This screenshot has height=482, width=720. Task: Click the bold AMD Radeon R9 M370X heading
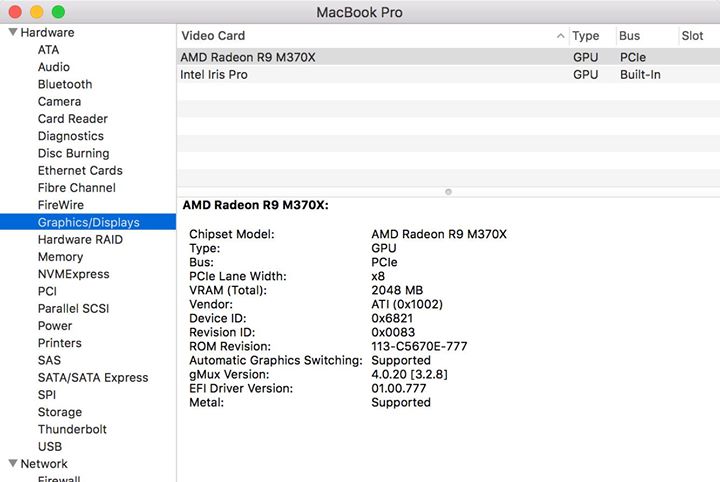[x=255, y=205]
